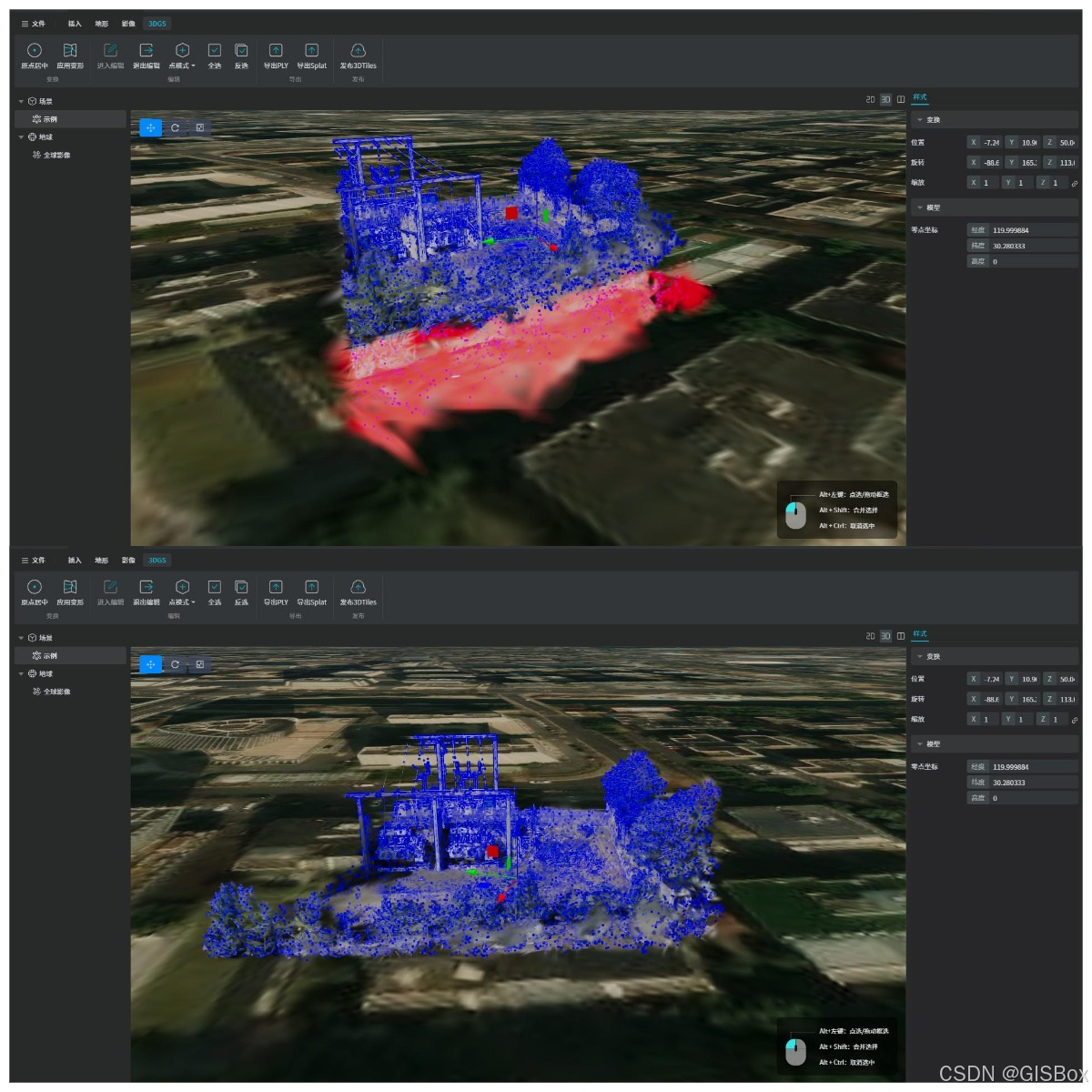1092x1092 pixels.
Task: Select 示例 tree item in upper screenshot
Action: [x=71, y=119]
